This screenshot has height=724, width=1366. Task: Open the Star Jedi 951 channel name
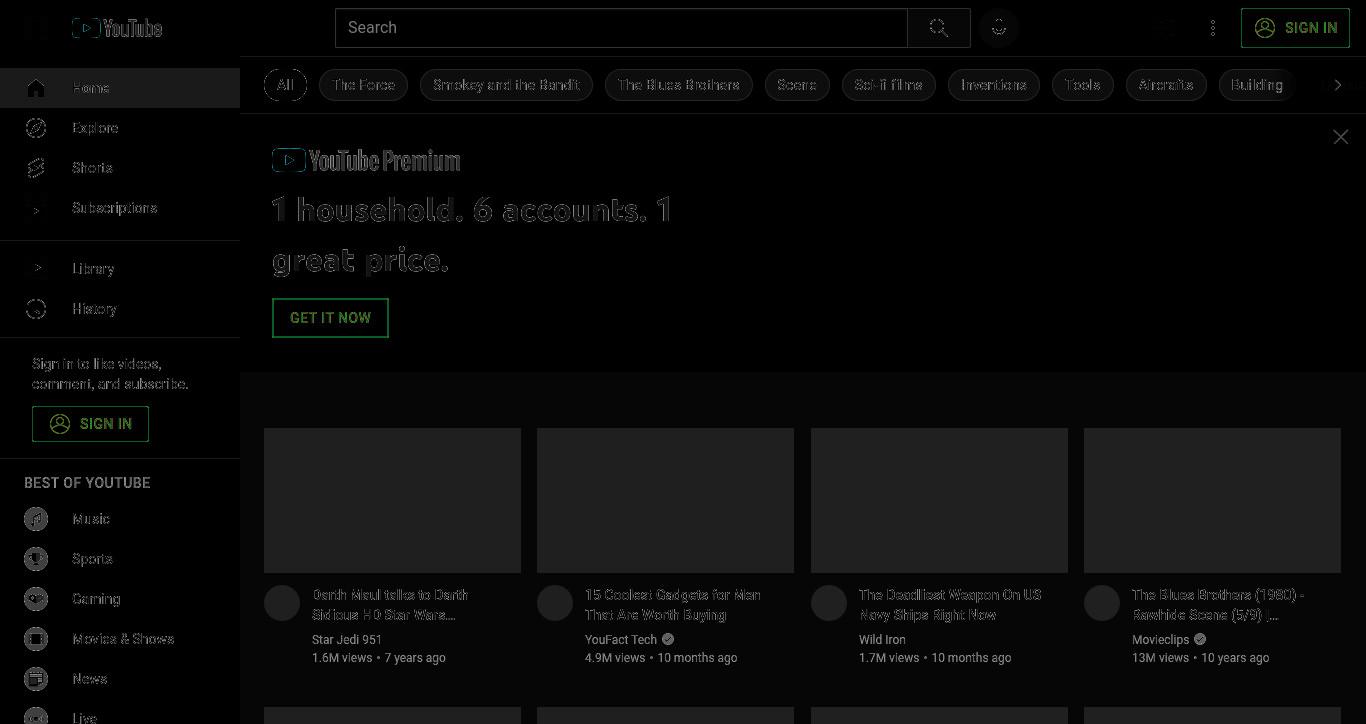tap(347, 640)
